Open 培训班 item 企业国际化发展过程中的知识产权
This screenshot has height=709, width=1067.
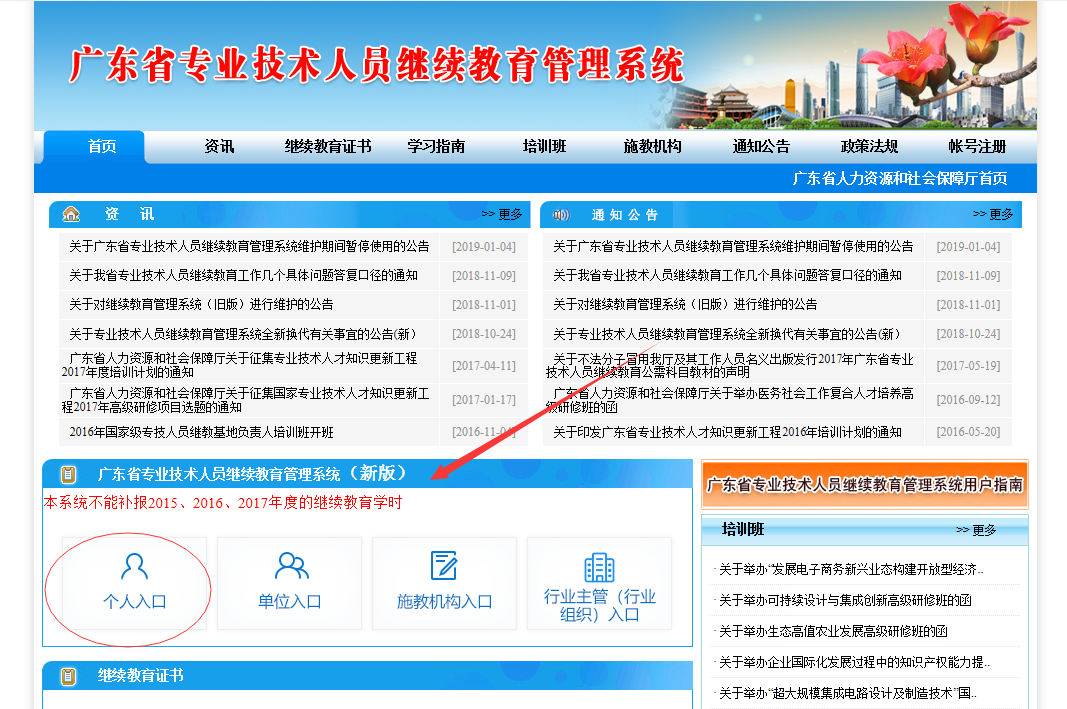tap(854, 662)
